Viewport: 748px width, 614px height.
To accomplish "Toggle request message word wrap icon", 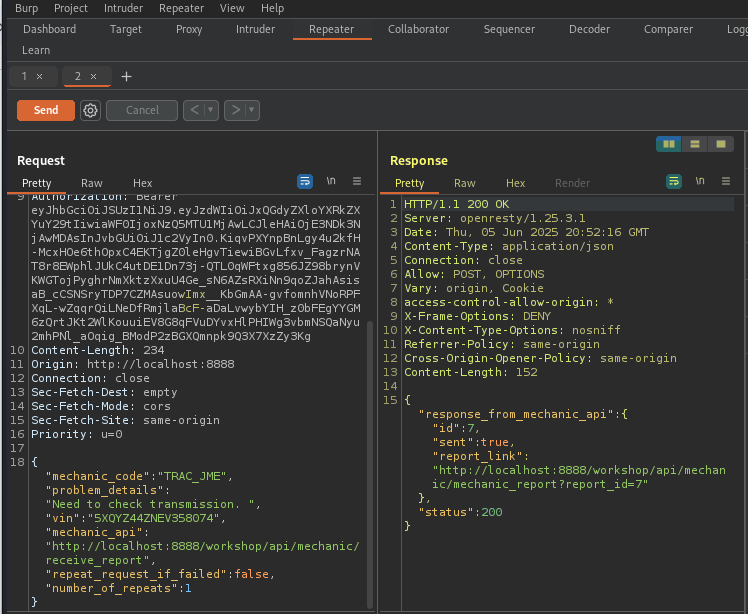I will click(x=305, y=181).
